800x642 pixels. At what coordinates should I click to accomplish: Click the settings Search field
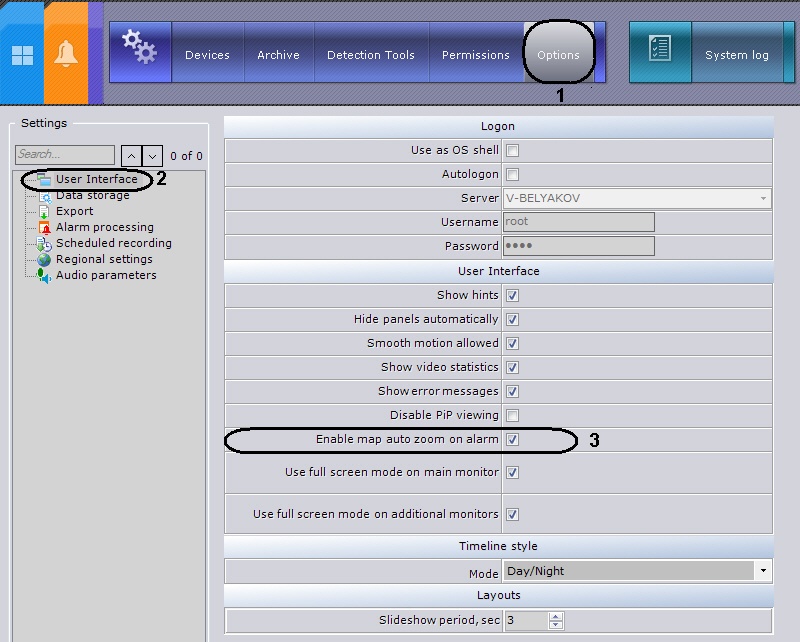coord(65,155)
